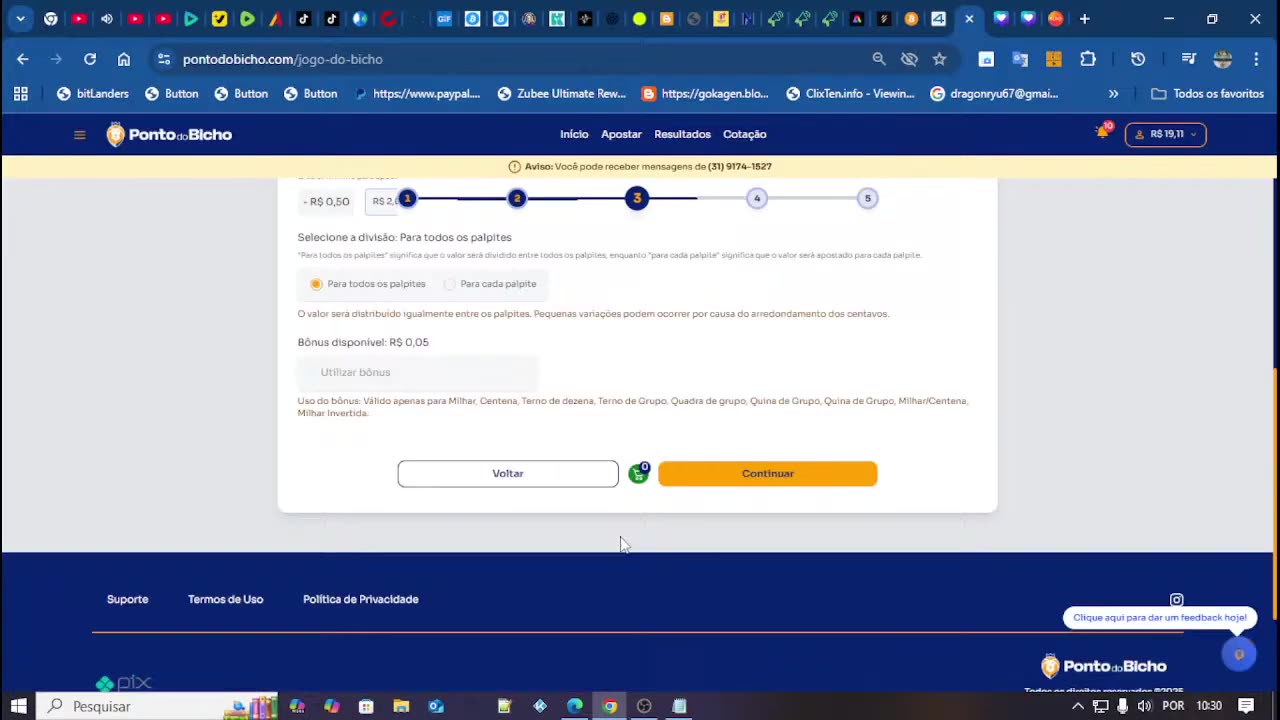Decrease bet with '- R$ 0,50' button

[328, 201]
